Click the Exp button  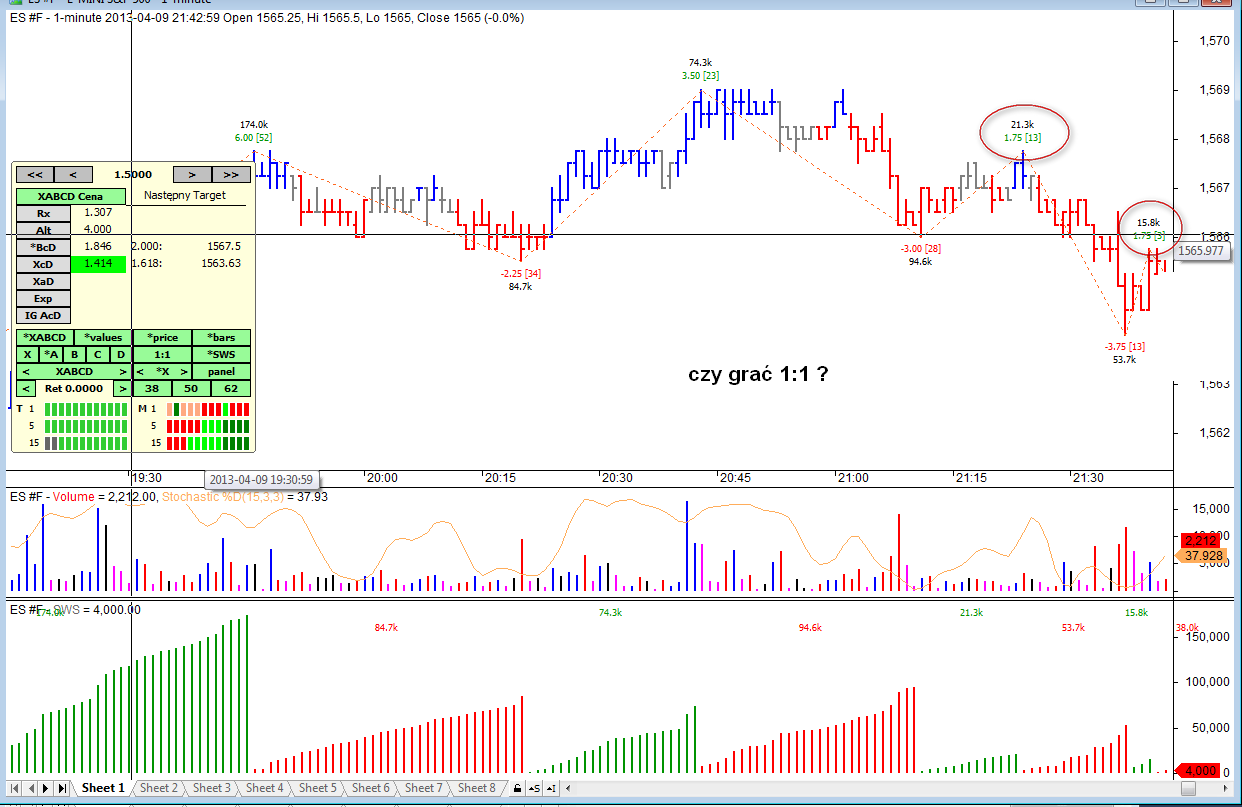point(43,298)
